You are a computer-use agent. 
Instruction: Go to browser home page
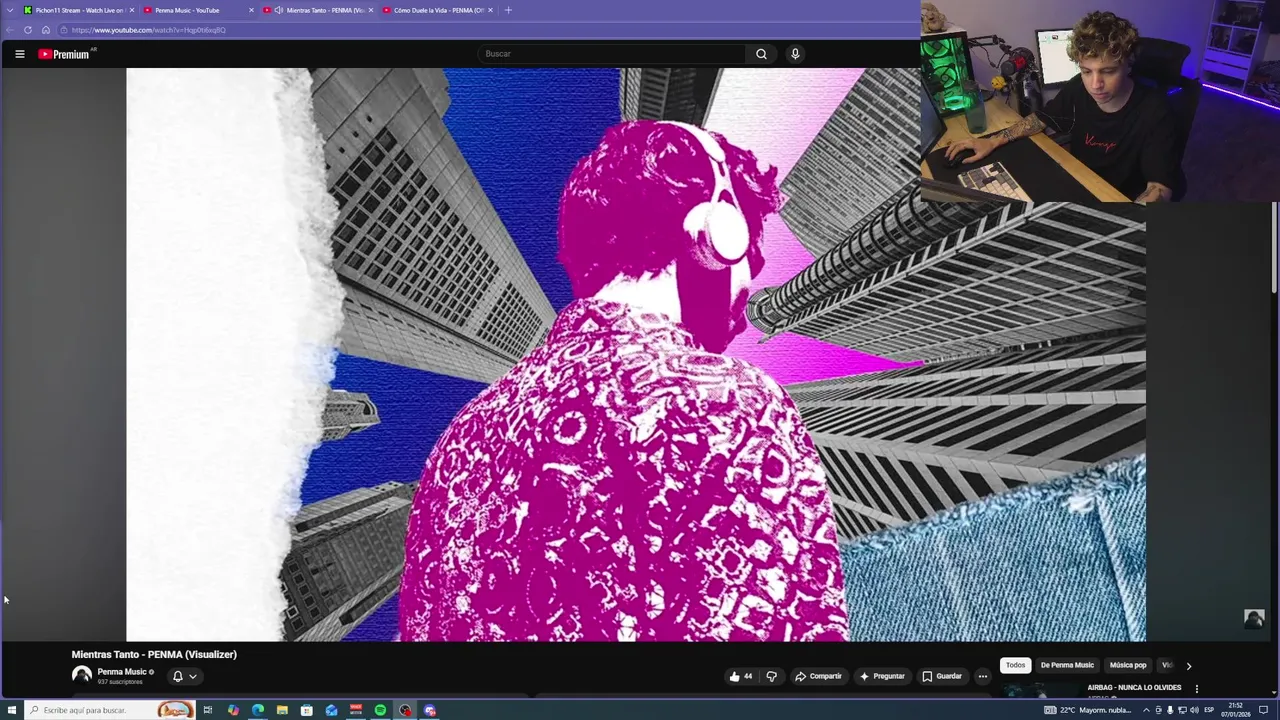click(x=45, y=30)
